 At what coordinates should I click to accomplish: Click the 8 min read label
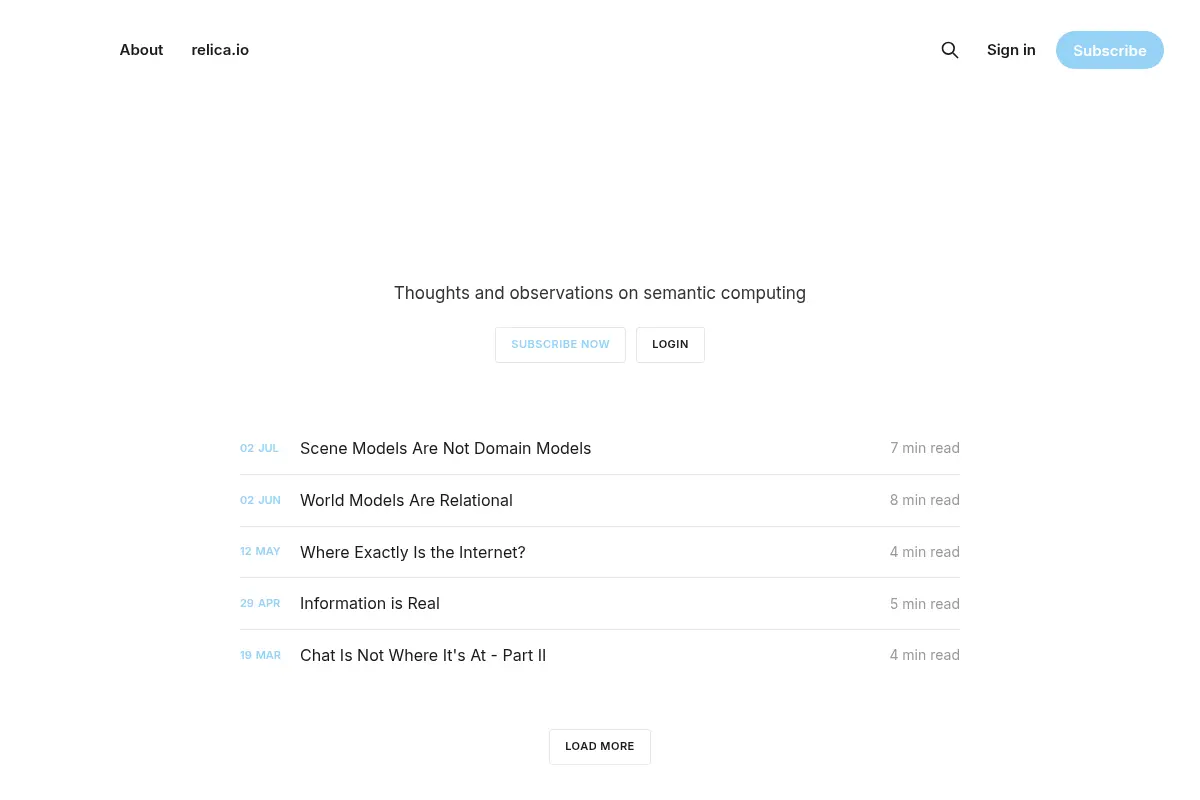click(x=925, y=500)
